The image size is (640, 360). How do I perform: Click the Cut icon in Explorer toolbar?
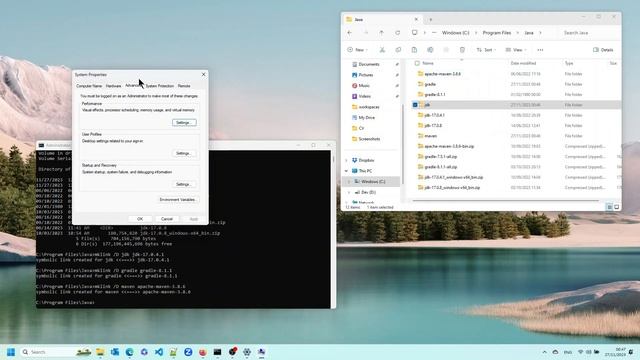pos(382,50)
